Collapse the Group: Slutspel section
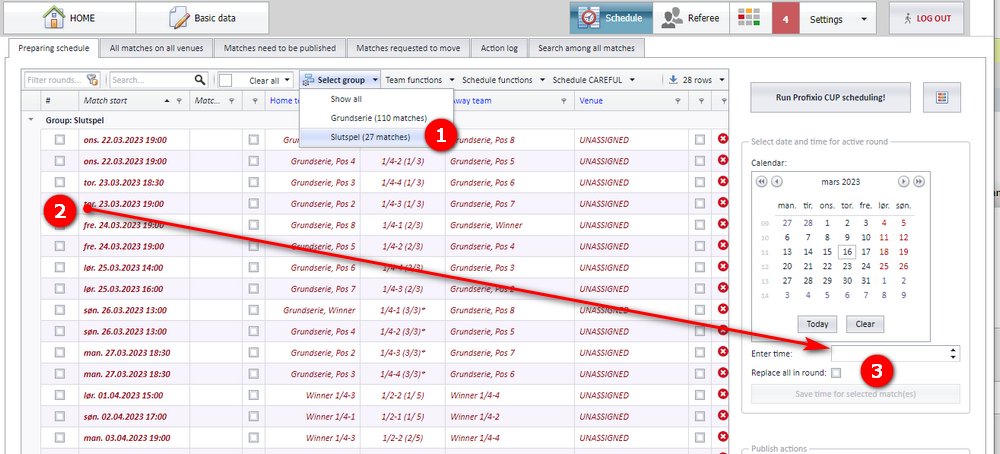Image resolution: width=1000 pixels, height=454 pixels. [x=31, y=119]
